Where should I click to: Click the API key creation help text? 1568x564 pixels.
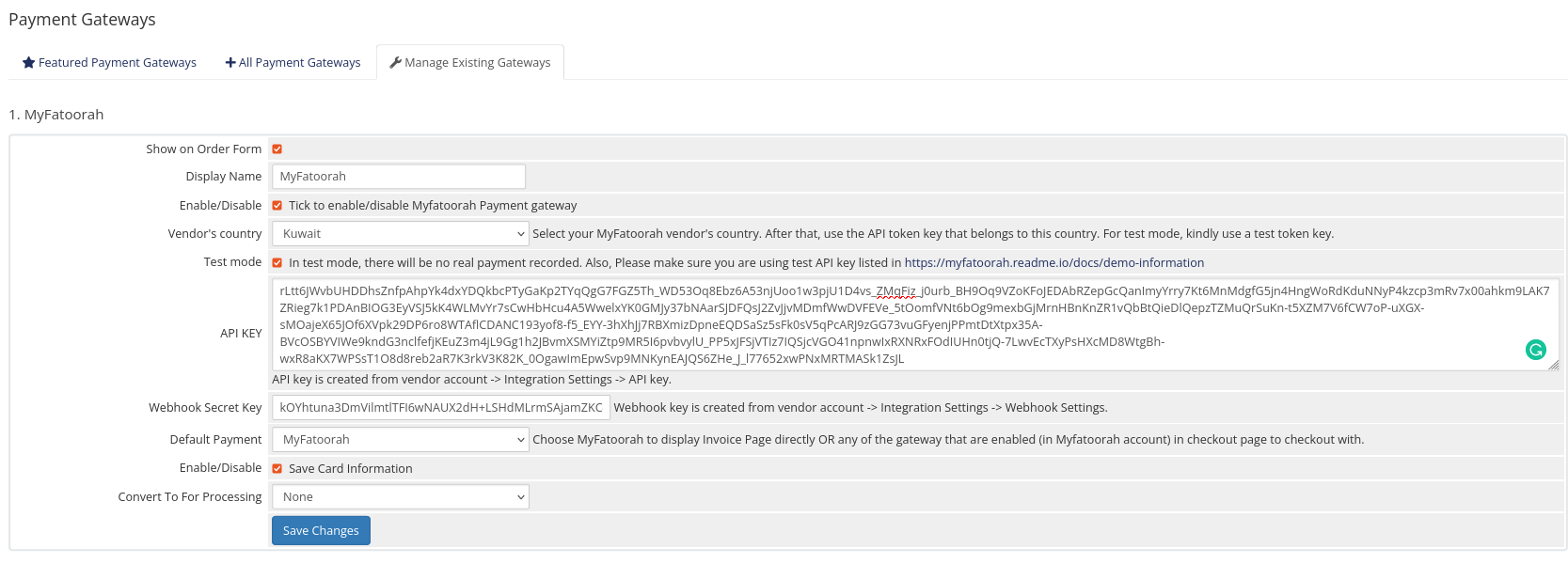471,380
